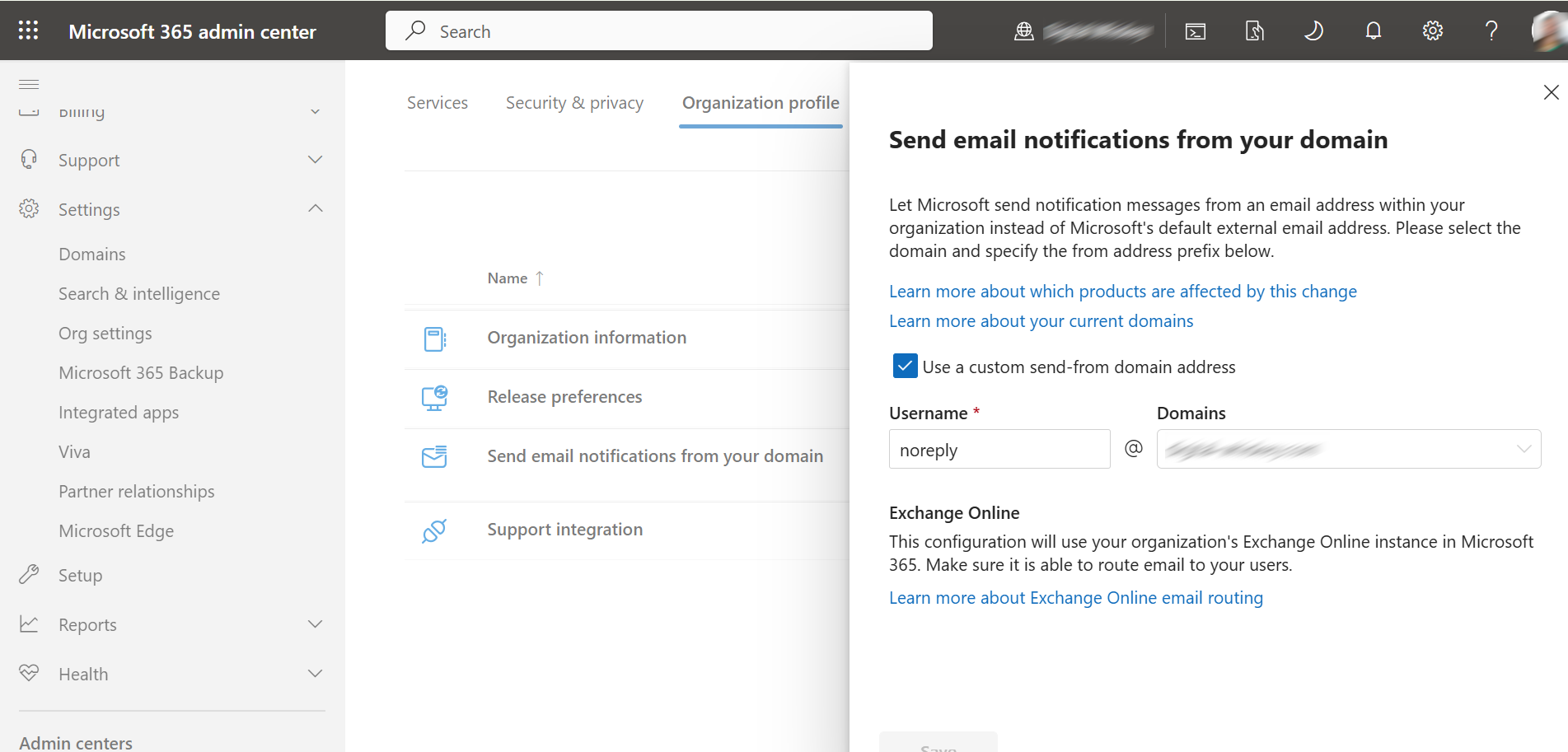This screenshot has width=1568, height=752.
Task: Click the Settings gear icon in sidebar
Action: pos(29,208)
